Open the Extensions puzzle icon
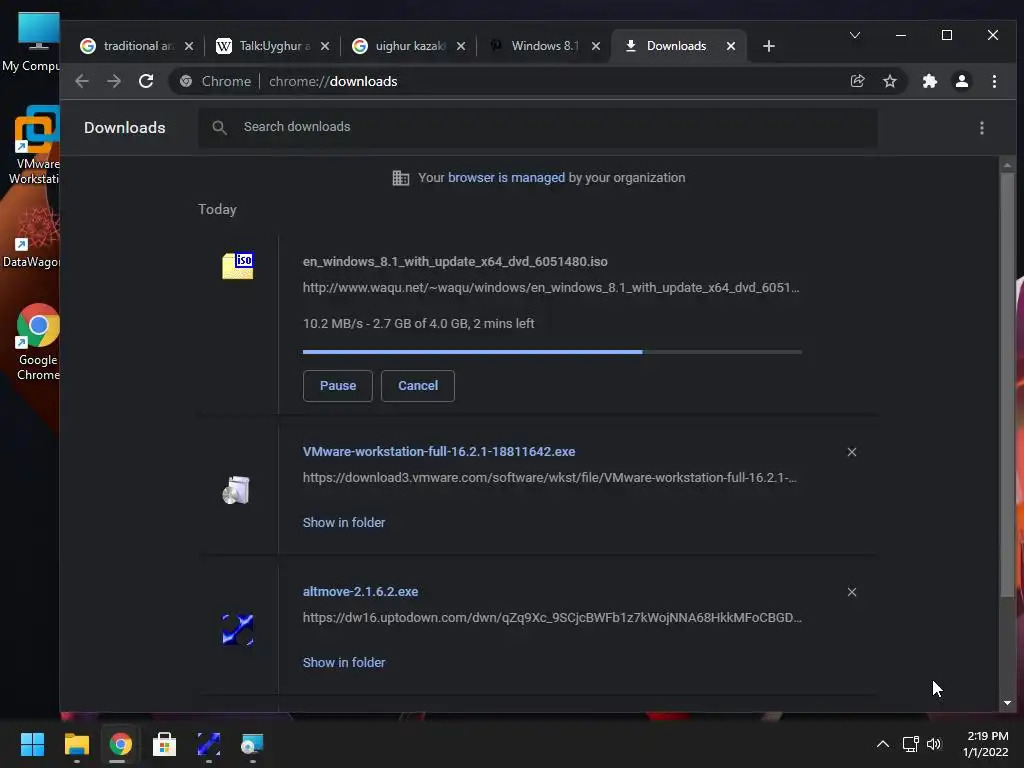 (x=929, y=81)
